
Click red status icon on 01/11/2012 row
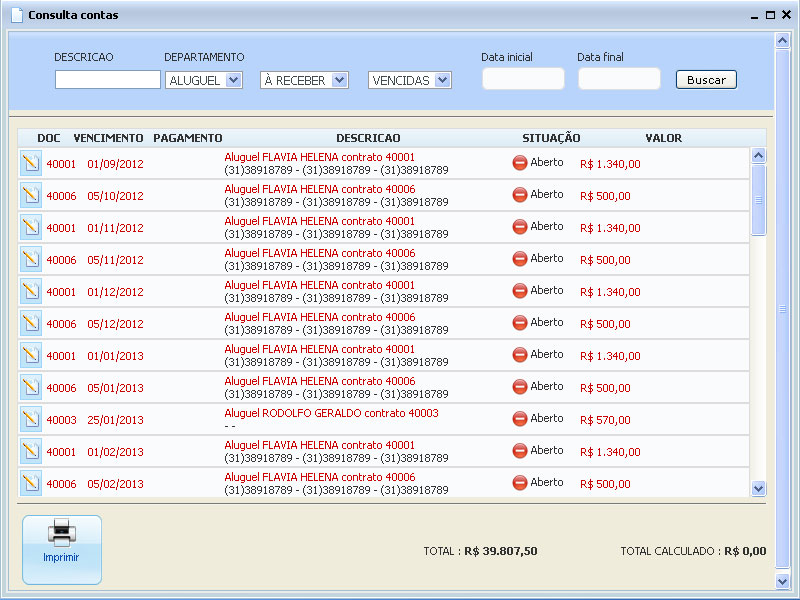coord(520,227)
